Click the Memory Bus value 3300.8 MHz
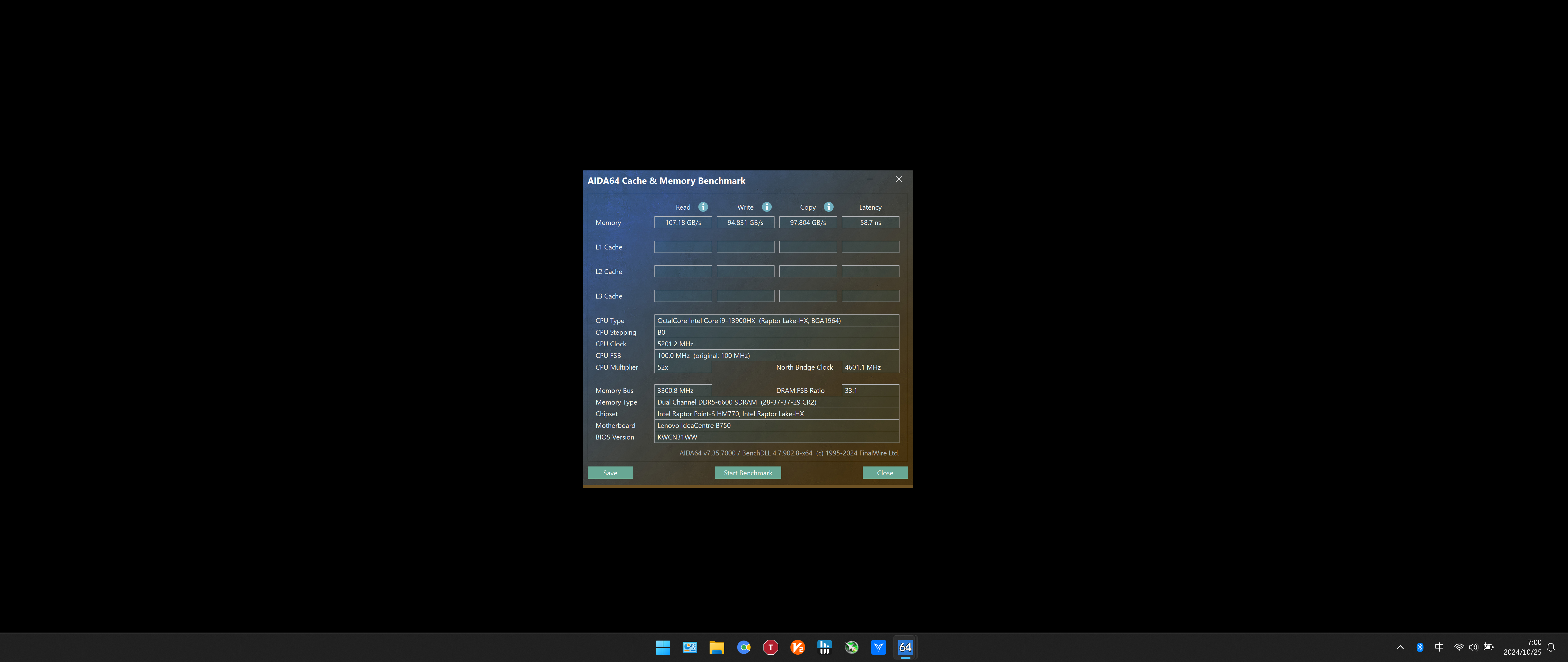The width and height of the screenshot is (1568, 662). [x=683, y=391]
